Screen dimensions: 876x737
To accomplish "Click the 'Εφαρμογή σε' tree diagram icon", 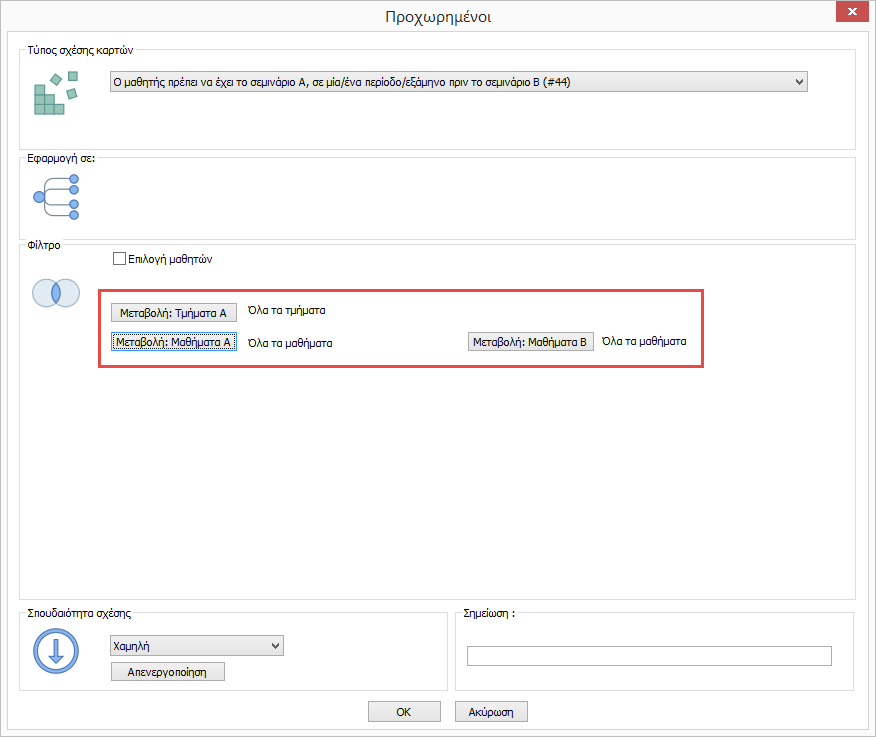I will (x=56, y=197).
